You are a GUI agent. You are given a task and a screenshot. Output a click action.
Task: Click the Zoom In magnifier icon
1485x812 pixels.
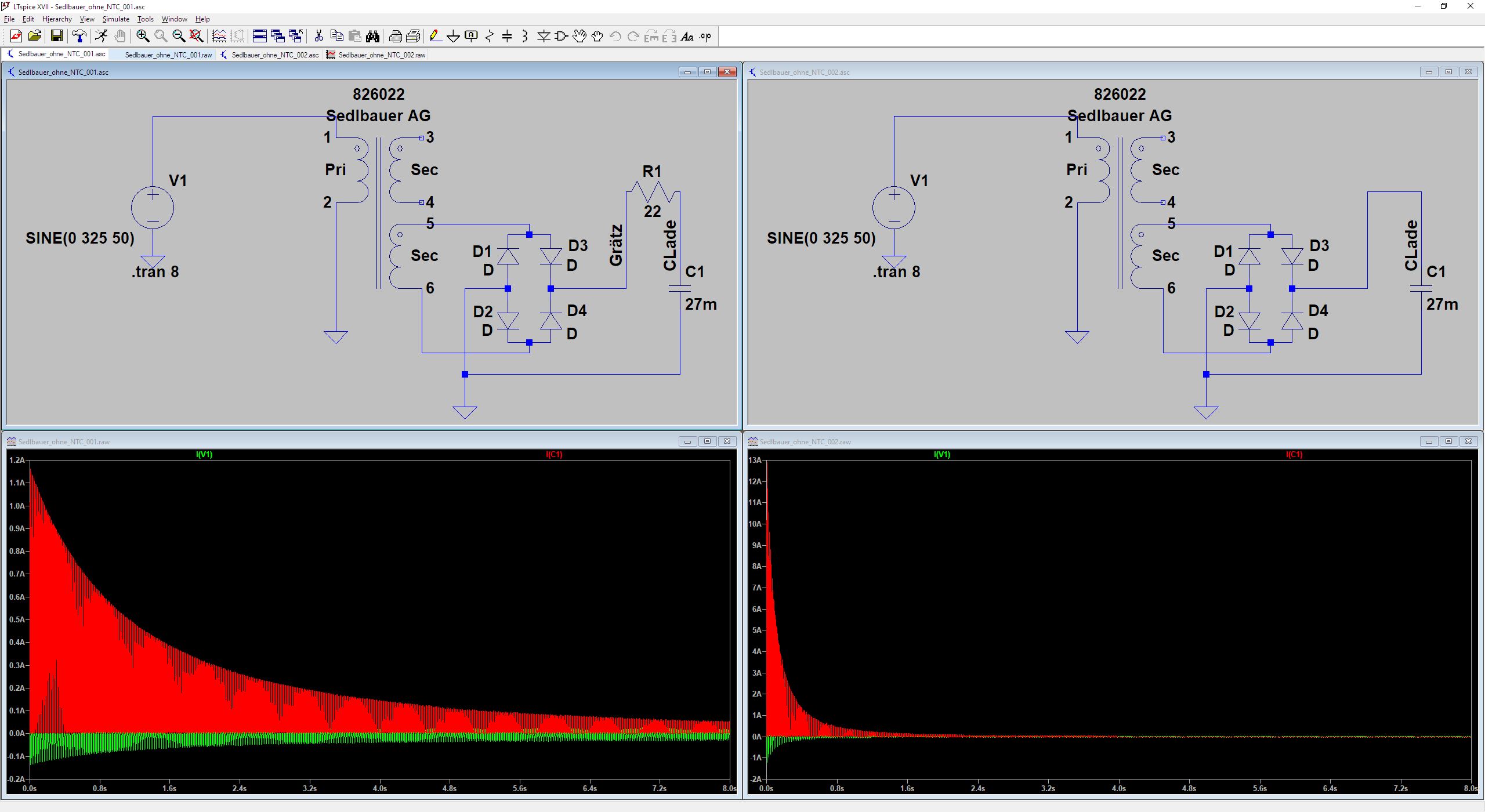[143, 37]
